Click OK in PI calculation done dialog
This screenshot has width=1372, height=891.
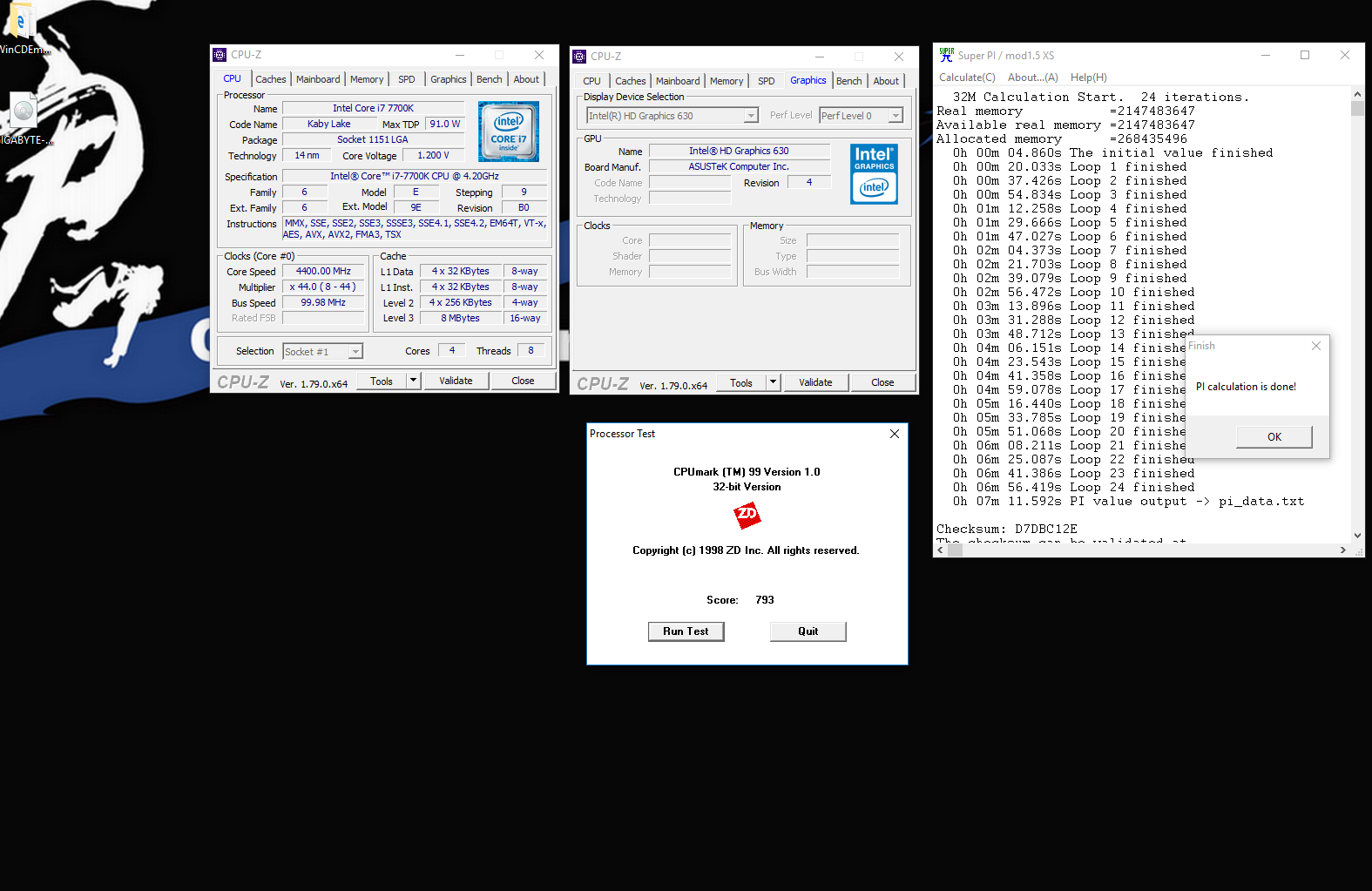[1274, 437]
